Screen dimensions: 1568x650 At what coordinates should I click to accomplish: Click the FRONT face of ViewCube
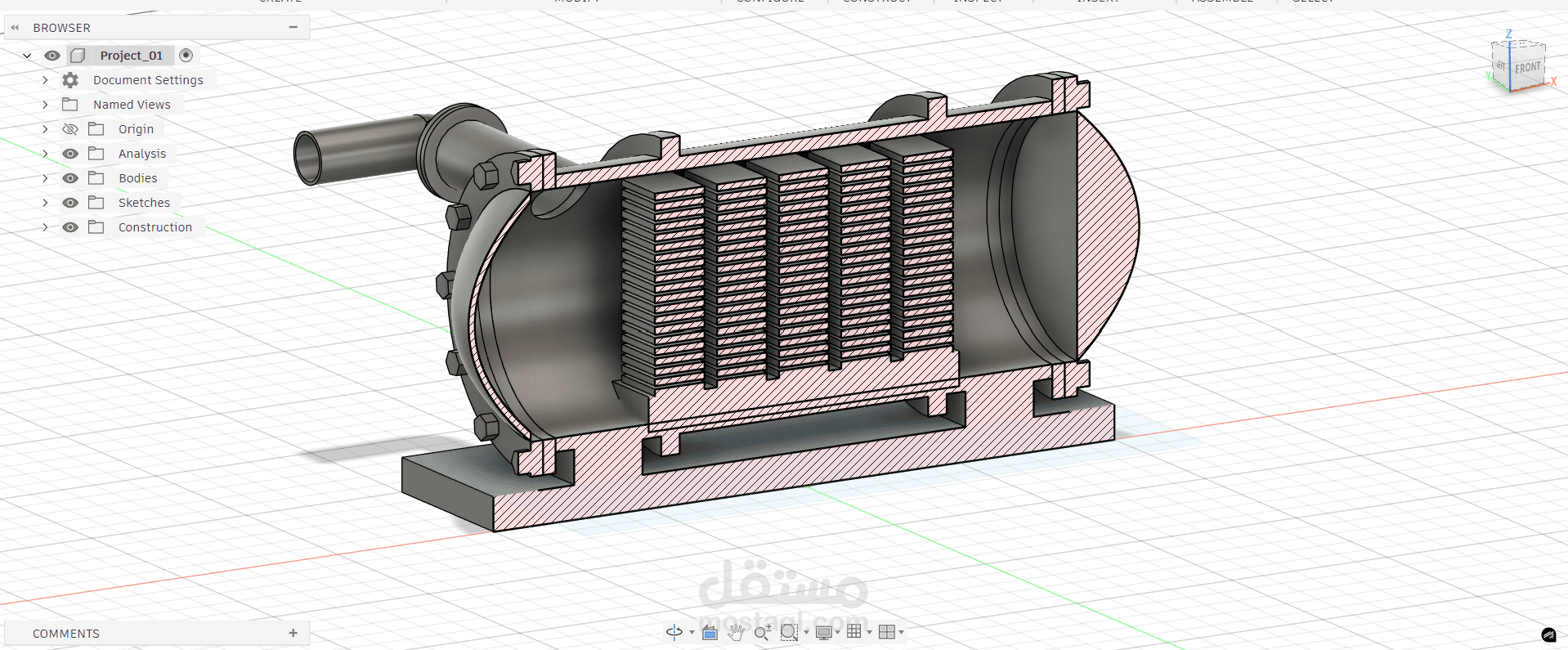pyautogui.click(x=1526, y=68)
